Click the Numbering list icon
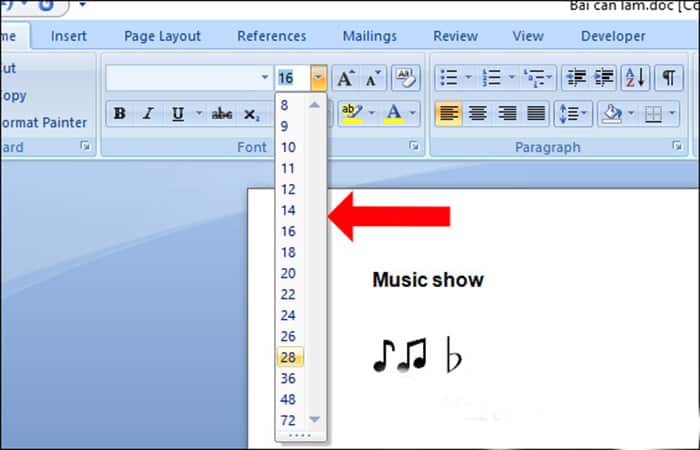 pyautogui.click(x=491, y=78)
